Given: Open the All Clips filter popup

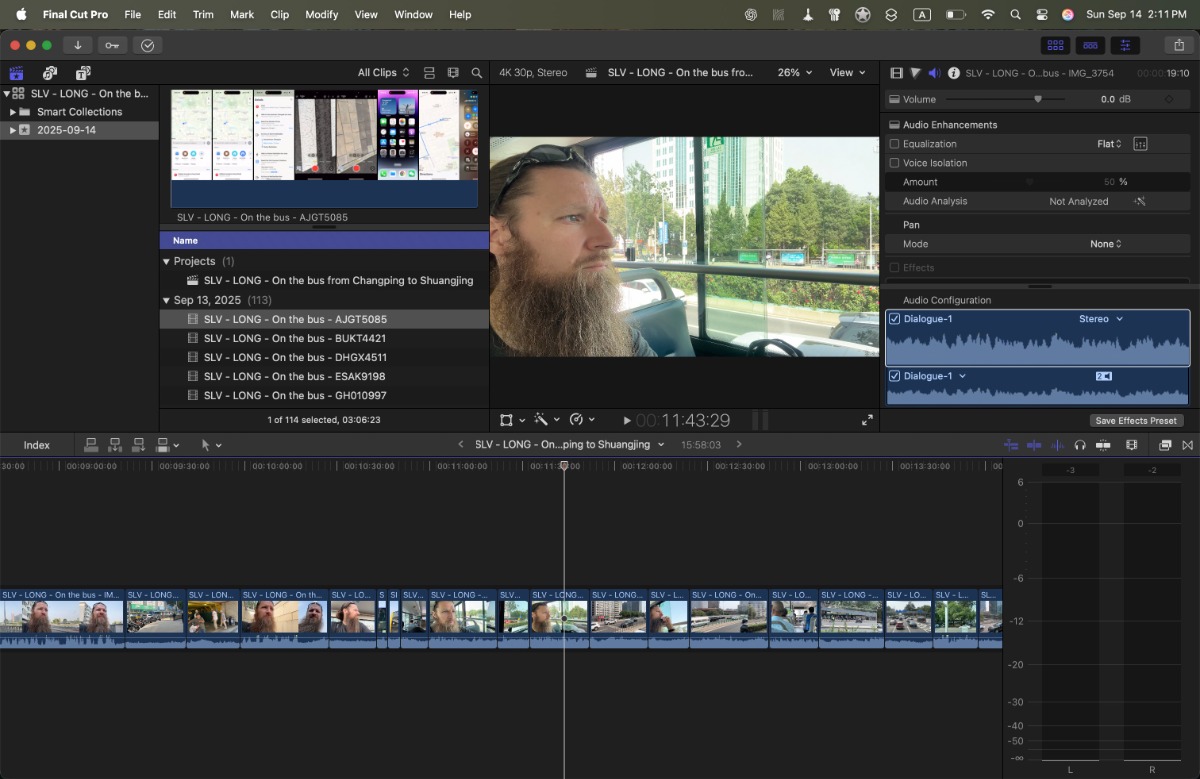Looking at the screenshot, I should 384,73.
